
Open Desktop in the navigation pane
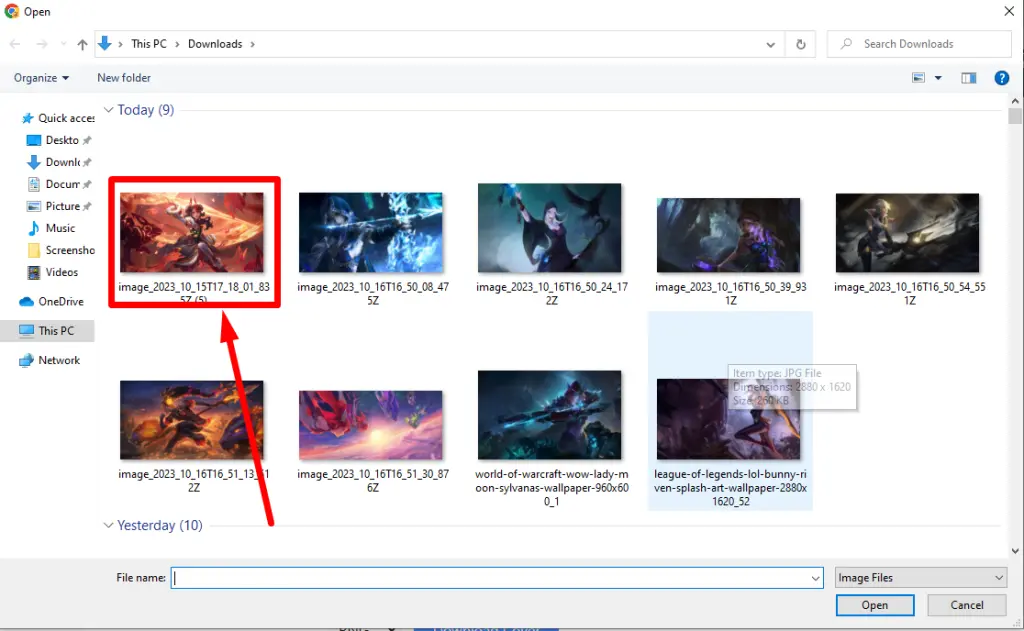pyautogui.click(x=59, y=140)
